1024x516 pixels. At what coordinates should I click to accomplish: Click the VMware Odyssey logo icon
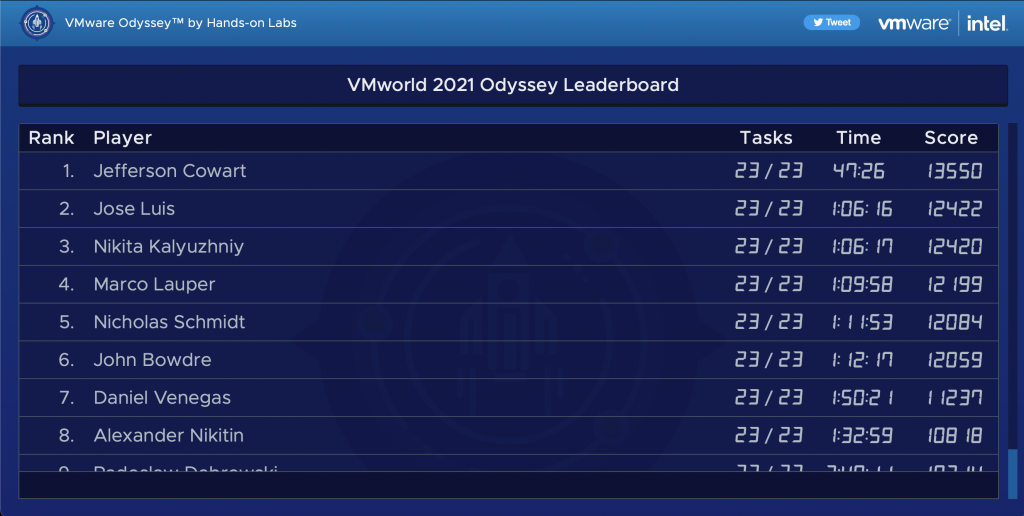37,22
